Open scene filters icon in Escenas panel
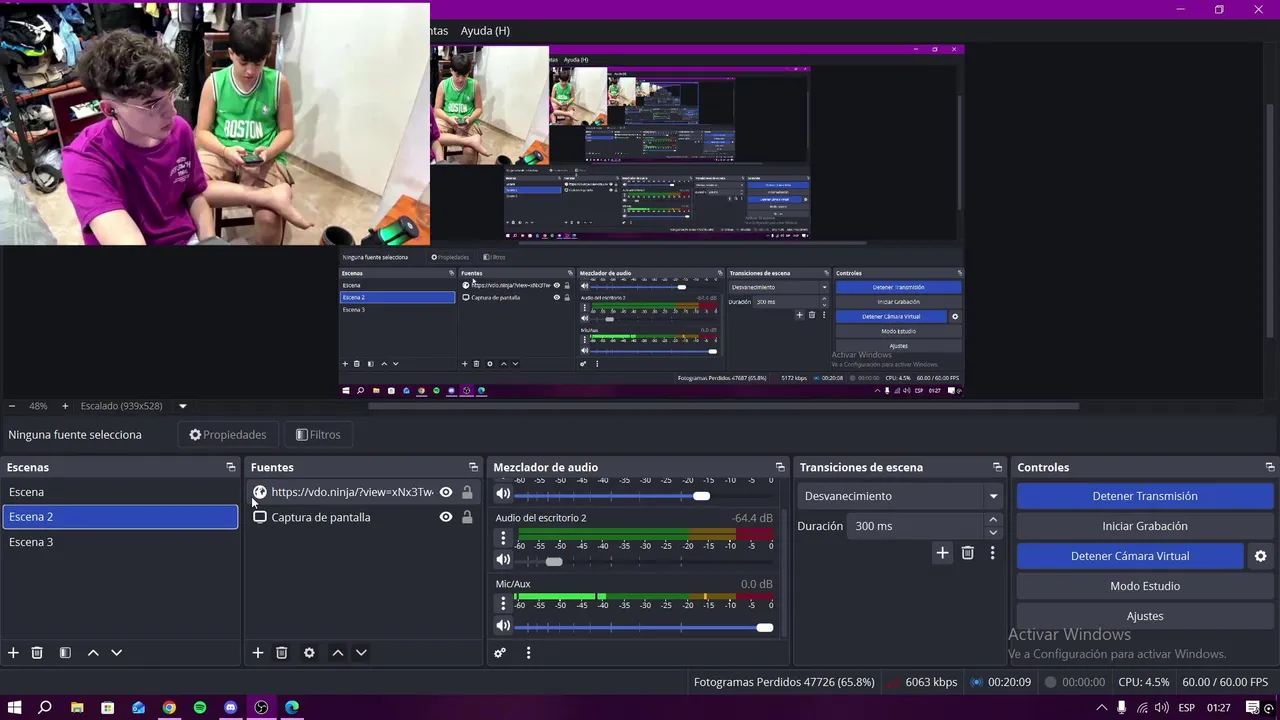This screenshot has width=1280, height=720. (x=65, y=653)
